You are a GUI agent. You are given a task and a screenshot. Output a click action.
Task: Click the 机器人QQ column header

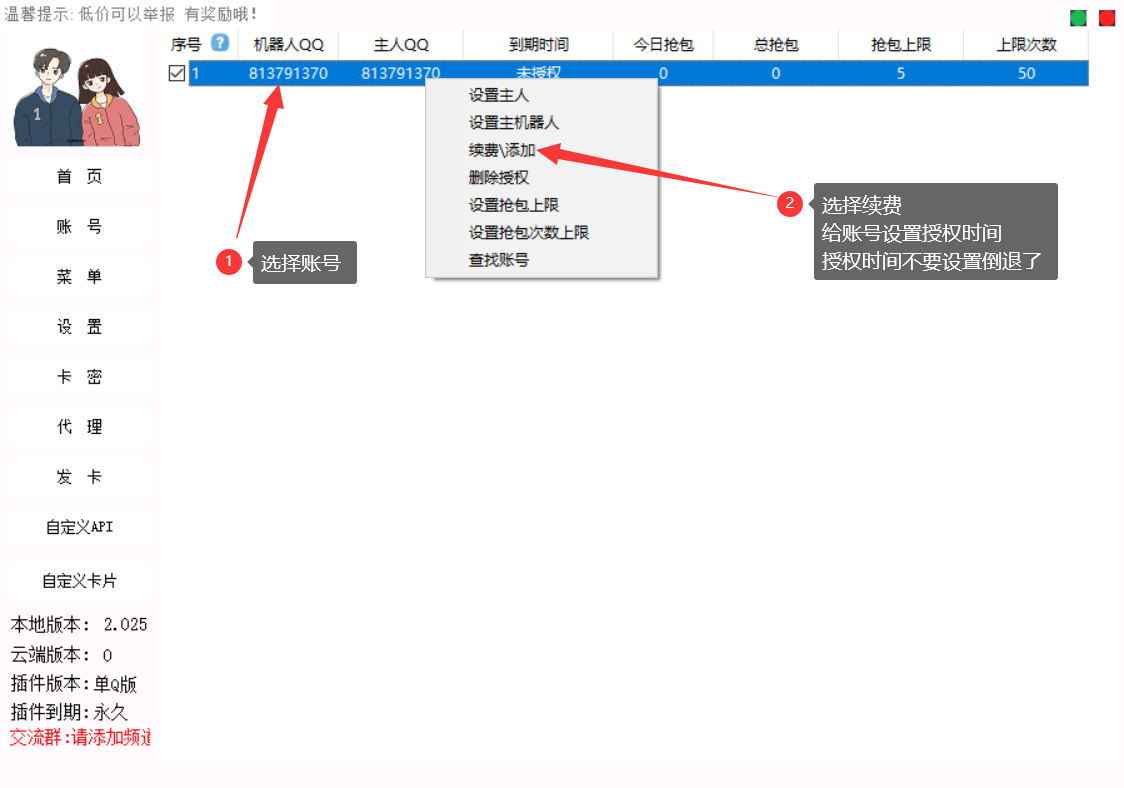pyautogui.click(x=288, y=45)
